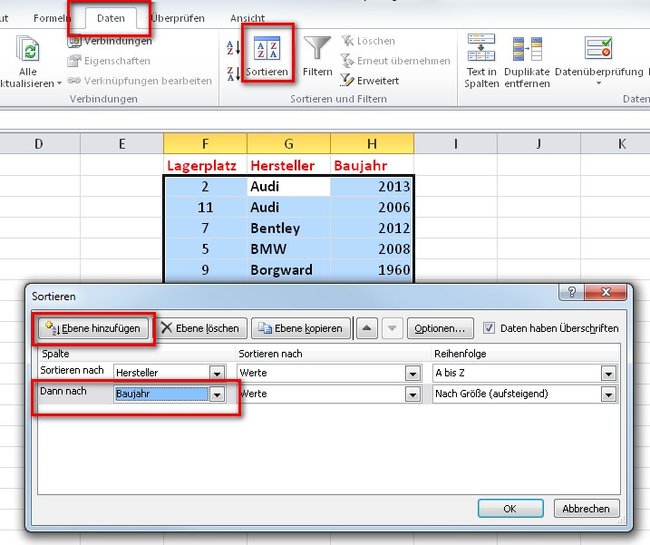Open Nach Größe (aufsteigend) order dropdown
Screen dimensions: 650x545
pyautogui.click(x=608, y=394)
